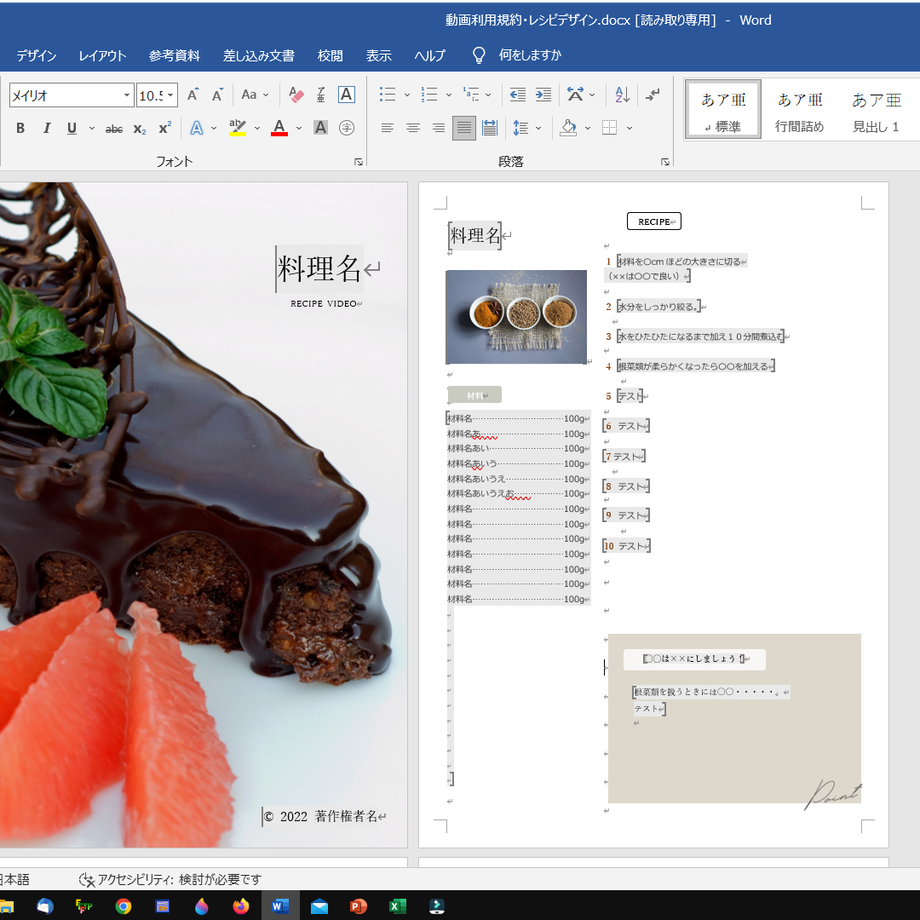Open the font name メイリオ dropdown

click(127, 95)
